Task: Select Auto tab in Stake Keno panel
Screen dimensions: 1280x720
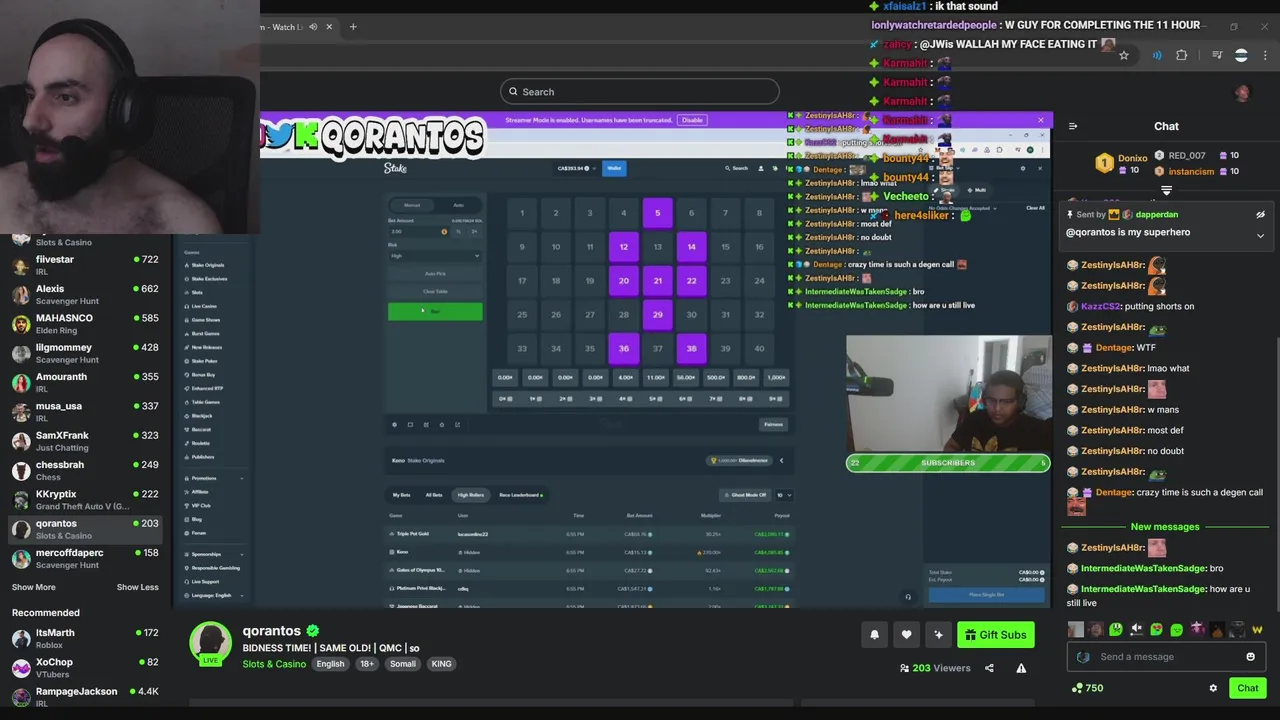Action: pos(458,205)
